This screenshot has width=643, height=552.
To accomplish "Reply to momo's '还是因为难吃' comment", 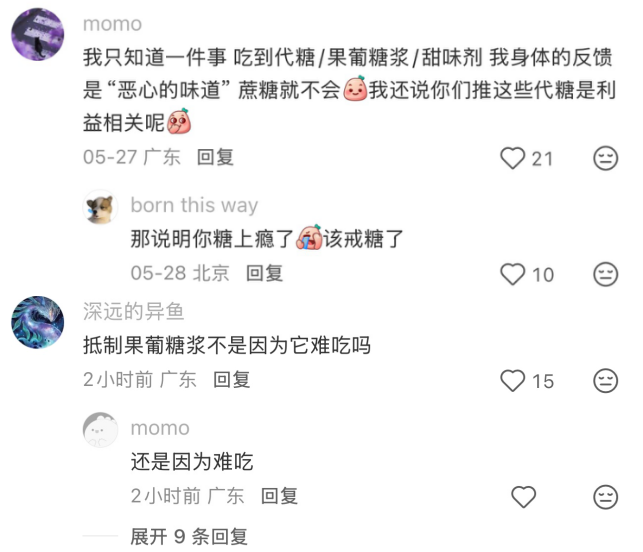I will 279,496.
